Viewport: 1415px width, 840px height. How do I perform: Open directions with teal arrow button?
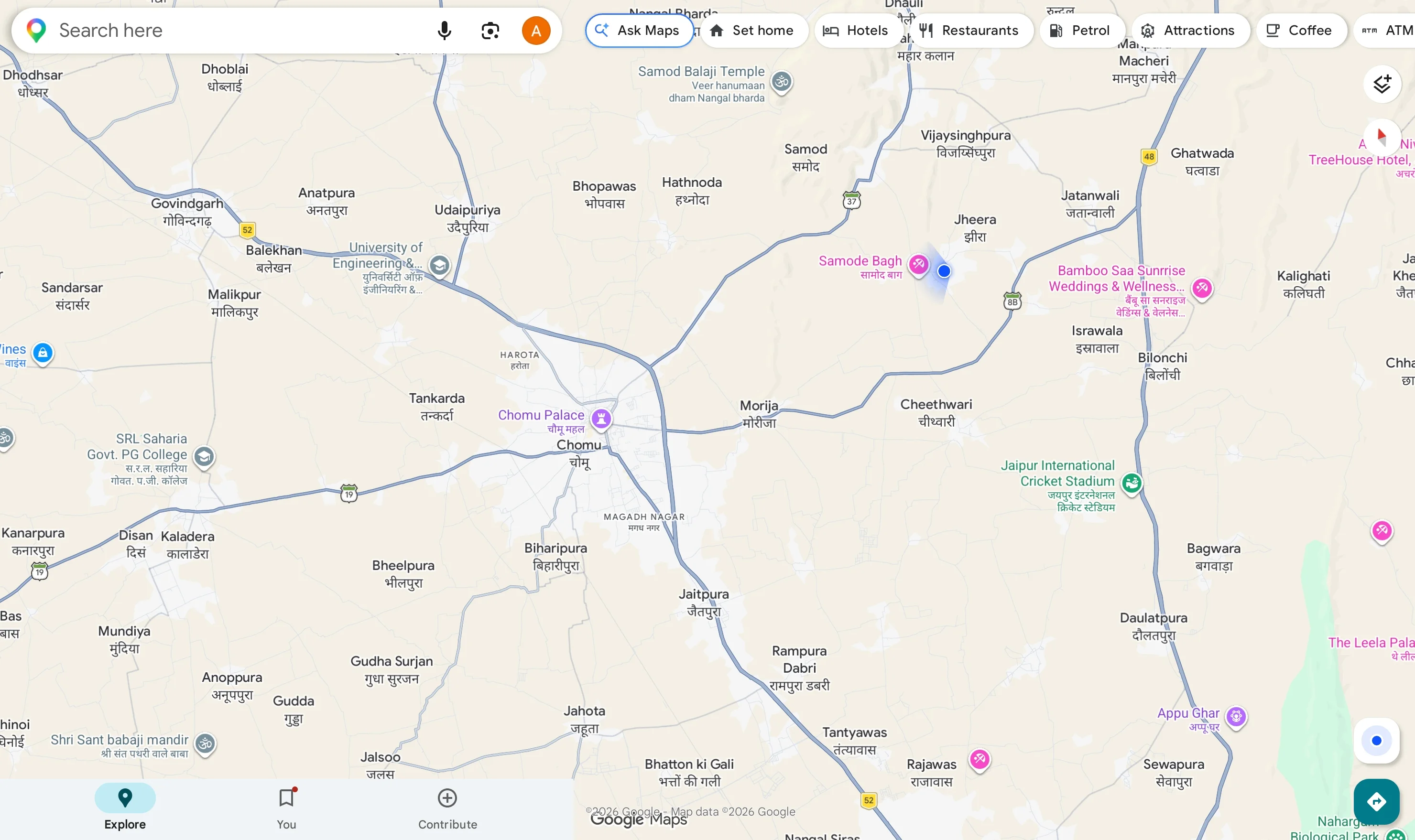pos(1376,801)
